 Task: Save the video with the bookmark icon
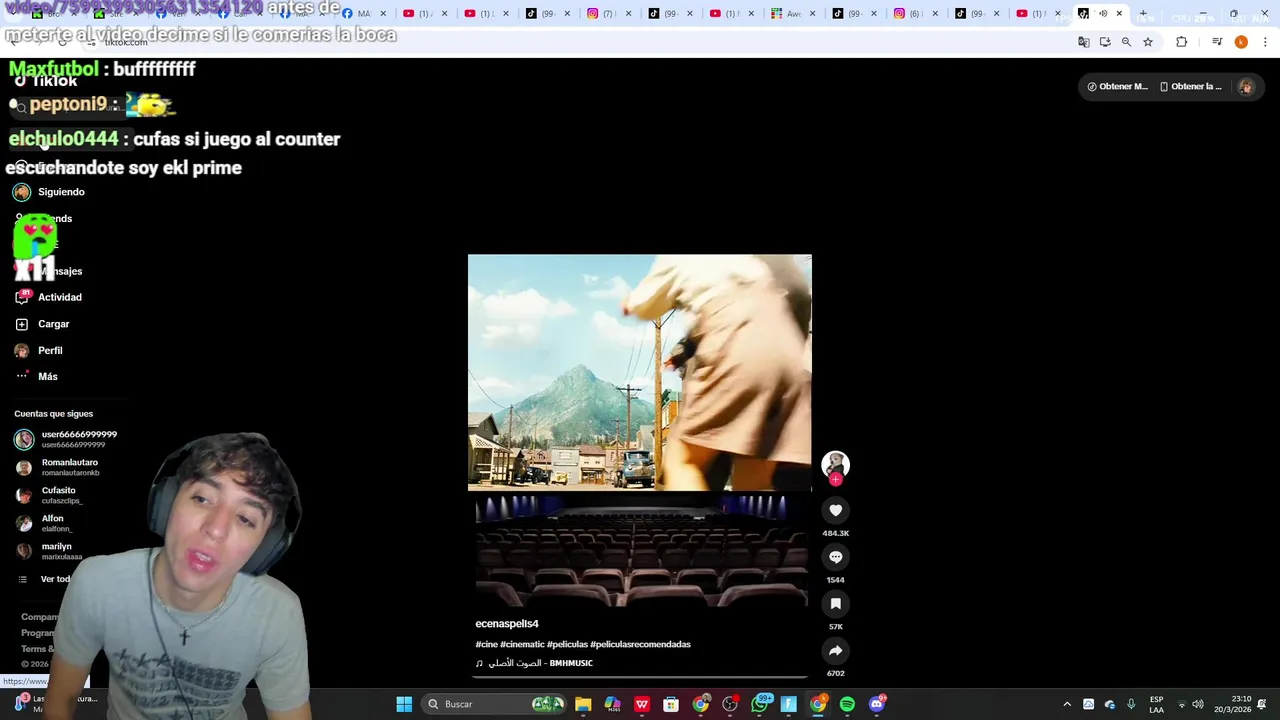pyautogui.click(x=835, y=603)
